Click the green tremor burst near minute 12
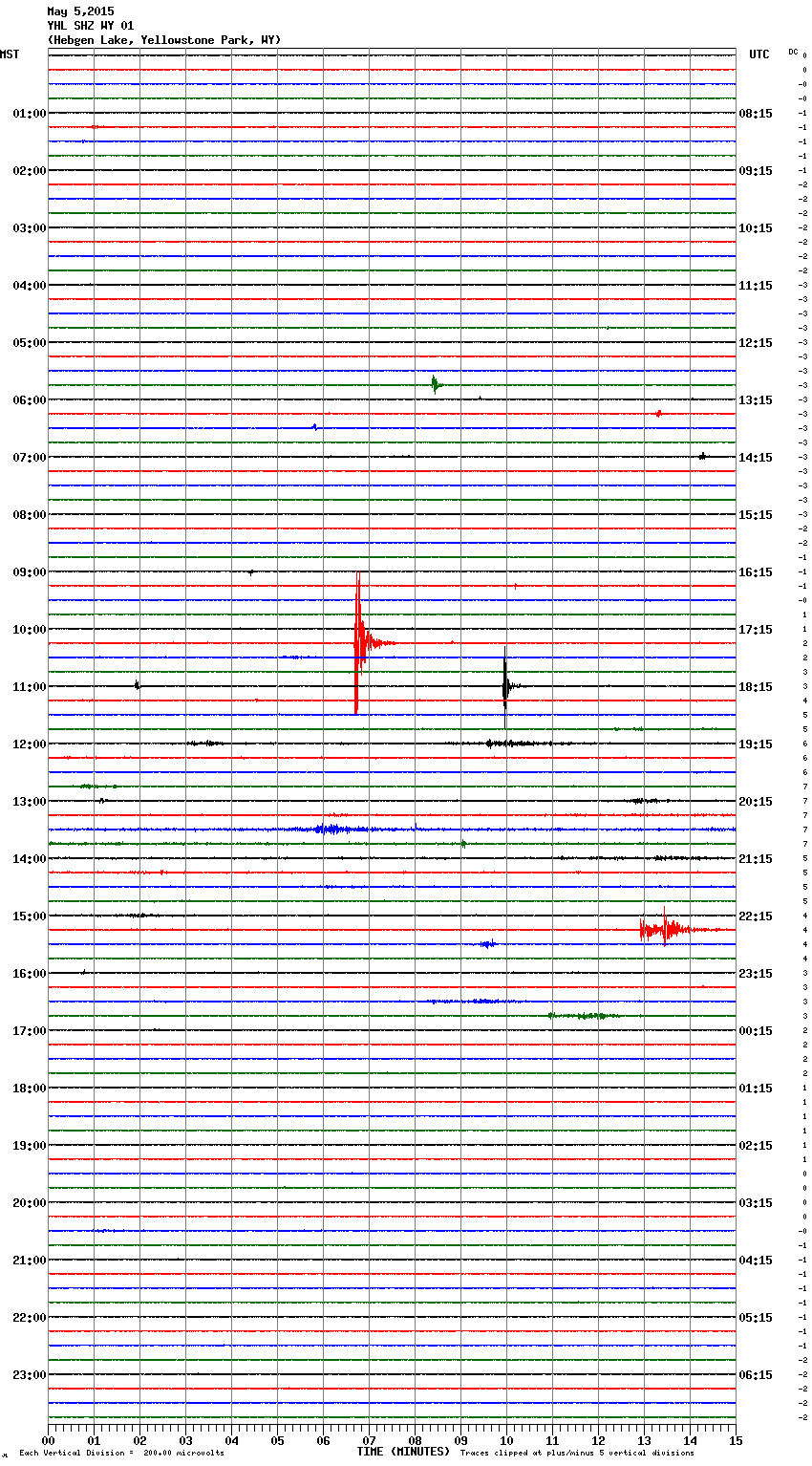Viewport: 812px width, 1466px height. (583, 1015)
